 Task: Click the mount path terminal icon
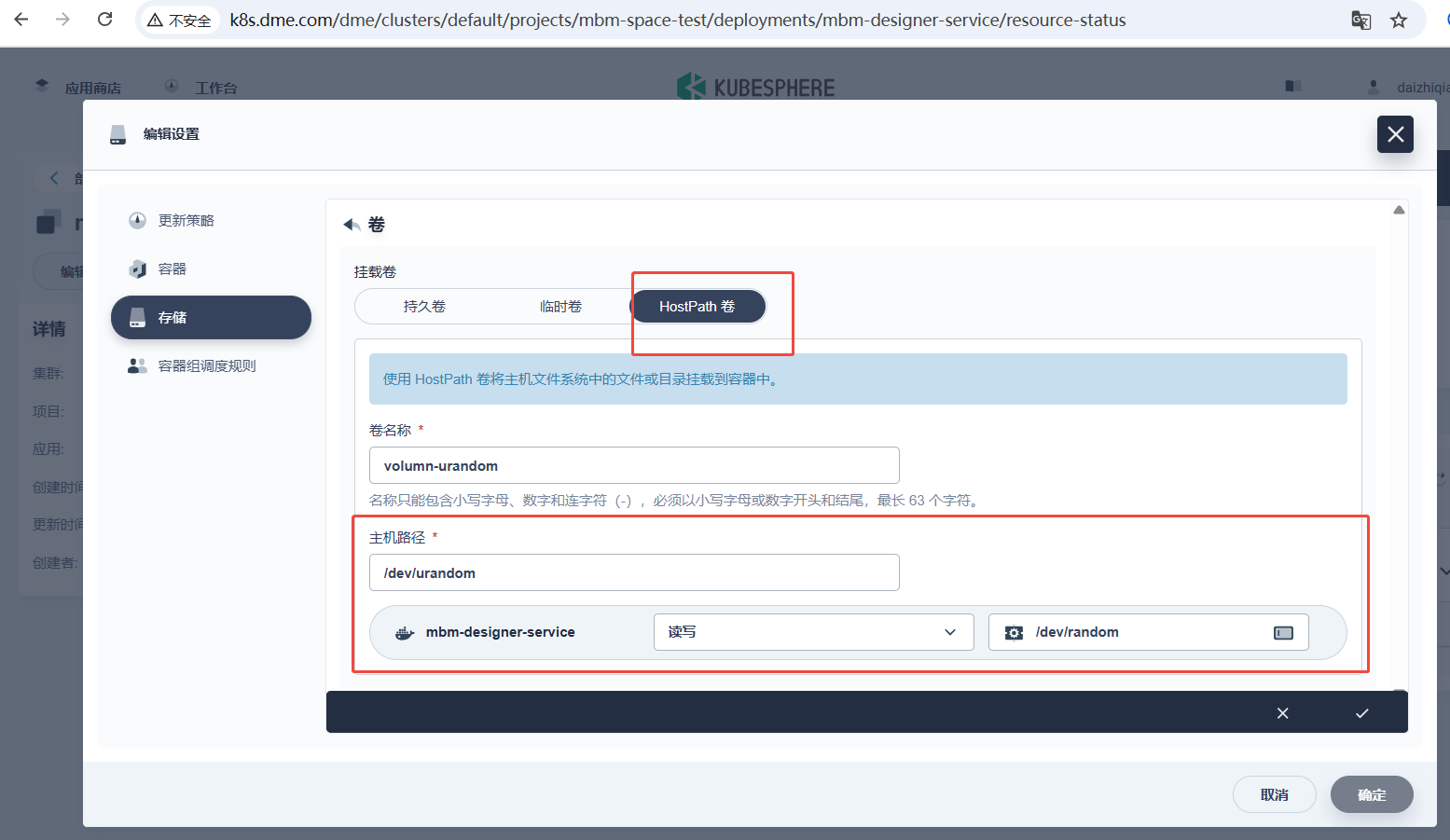[x=1283, y=633]
